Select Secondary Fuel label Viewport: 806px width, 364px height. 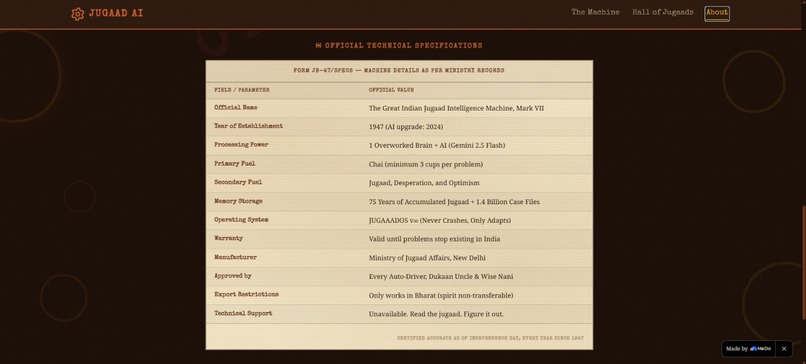click(x=238, y=183)
